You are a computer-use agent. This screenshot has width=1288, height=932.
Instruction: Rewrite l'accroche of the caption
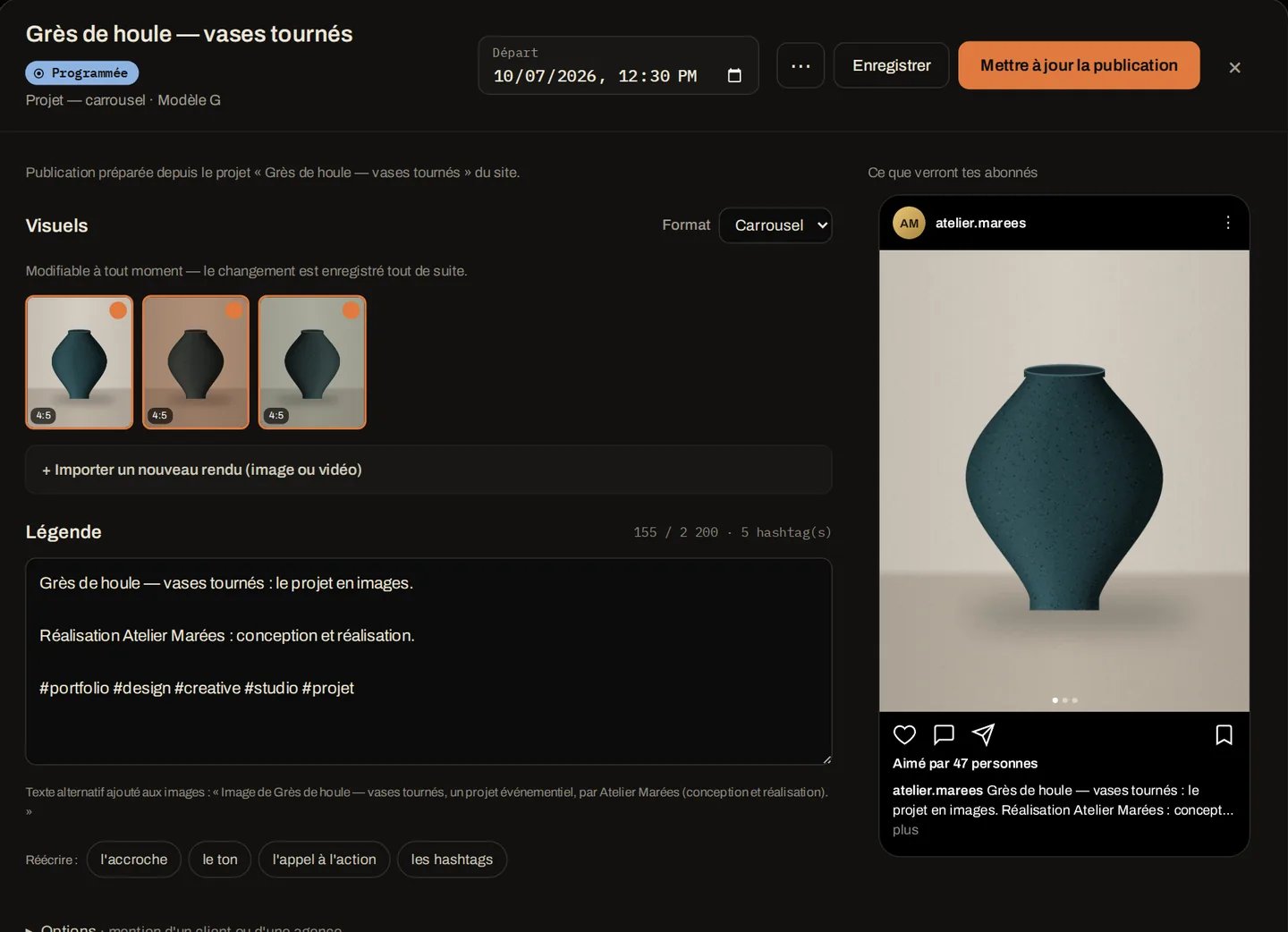point(134,860)
